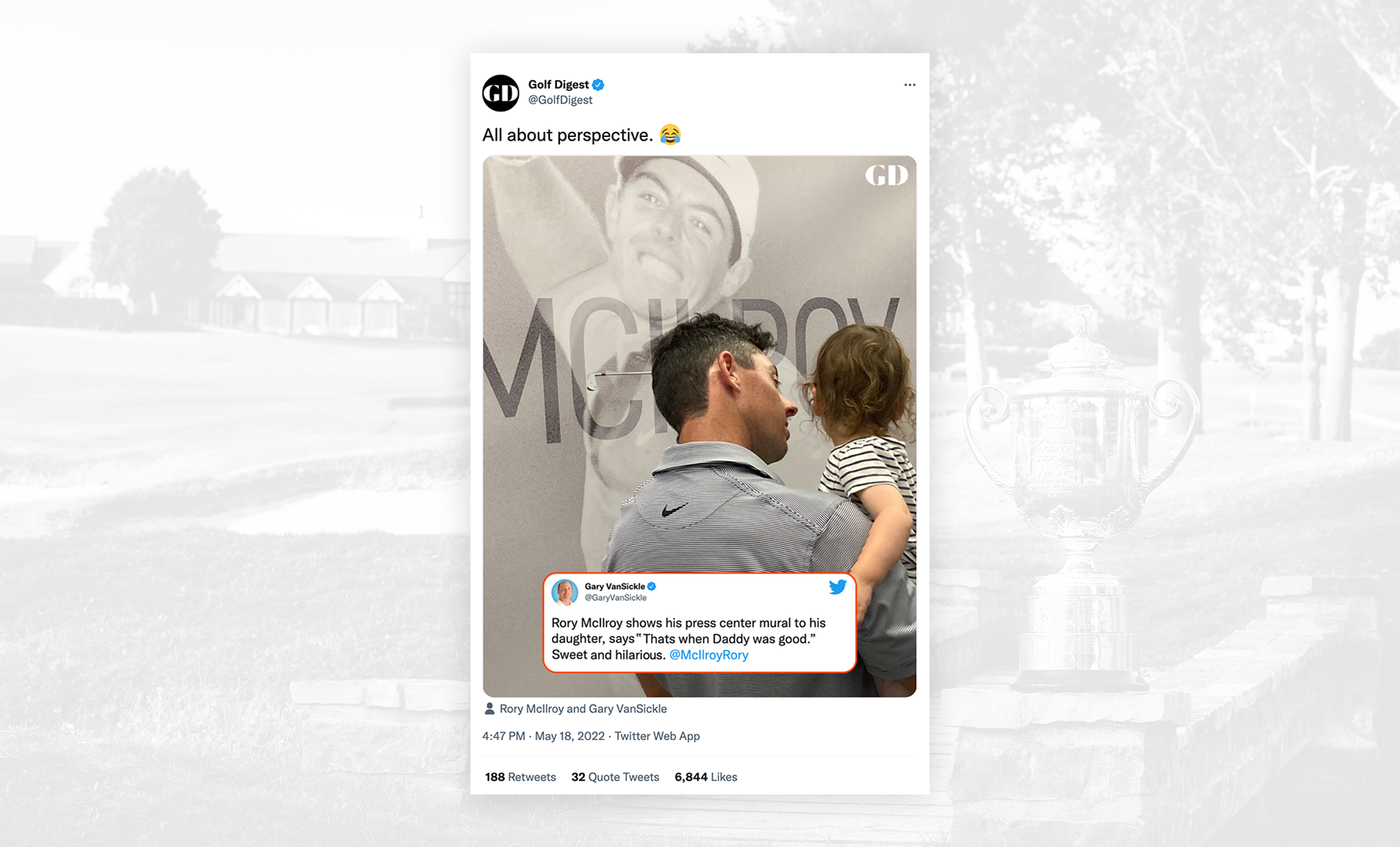Open the @GaryVanSickle handle link
This screenshot has width=1400, height=847.
(x=615, y=598)
